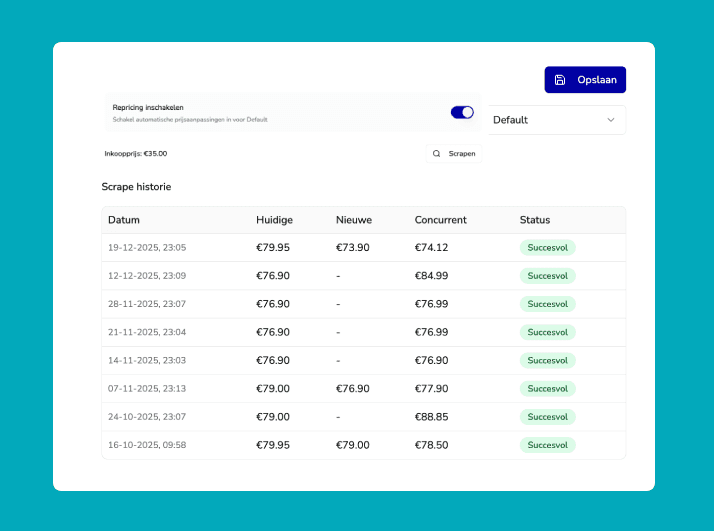The height and width of the screenshot is (531, 714).
Task: Click current price €79.95 in 19-12-2025 row
Action: 273,248
